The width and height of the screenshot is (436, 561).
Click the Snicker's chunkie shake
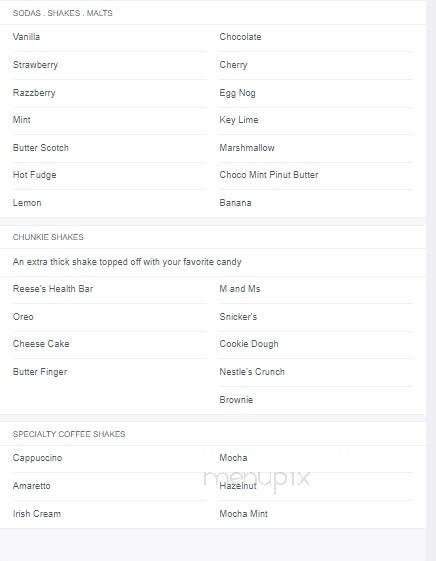tap(238, 317)
